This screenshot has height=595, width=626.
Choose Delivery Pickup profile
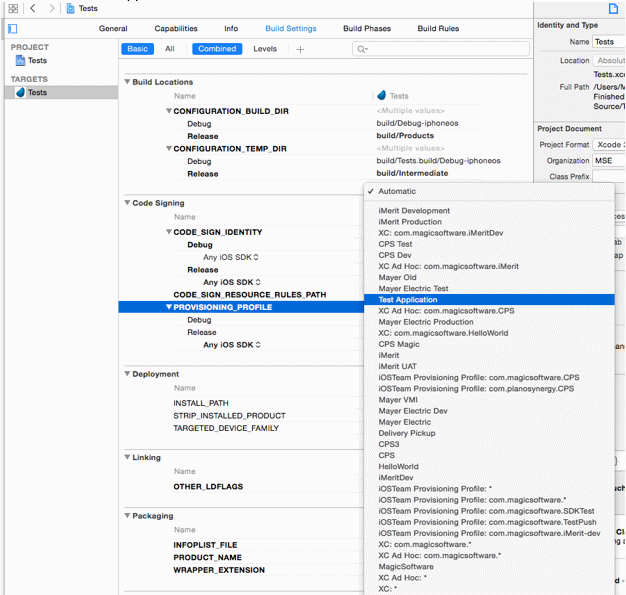click(489, 433)
